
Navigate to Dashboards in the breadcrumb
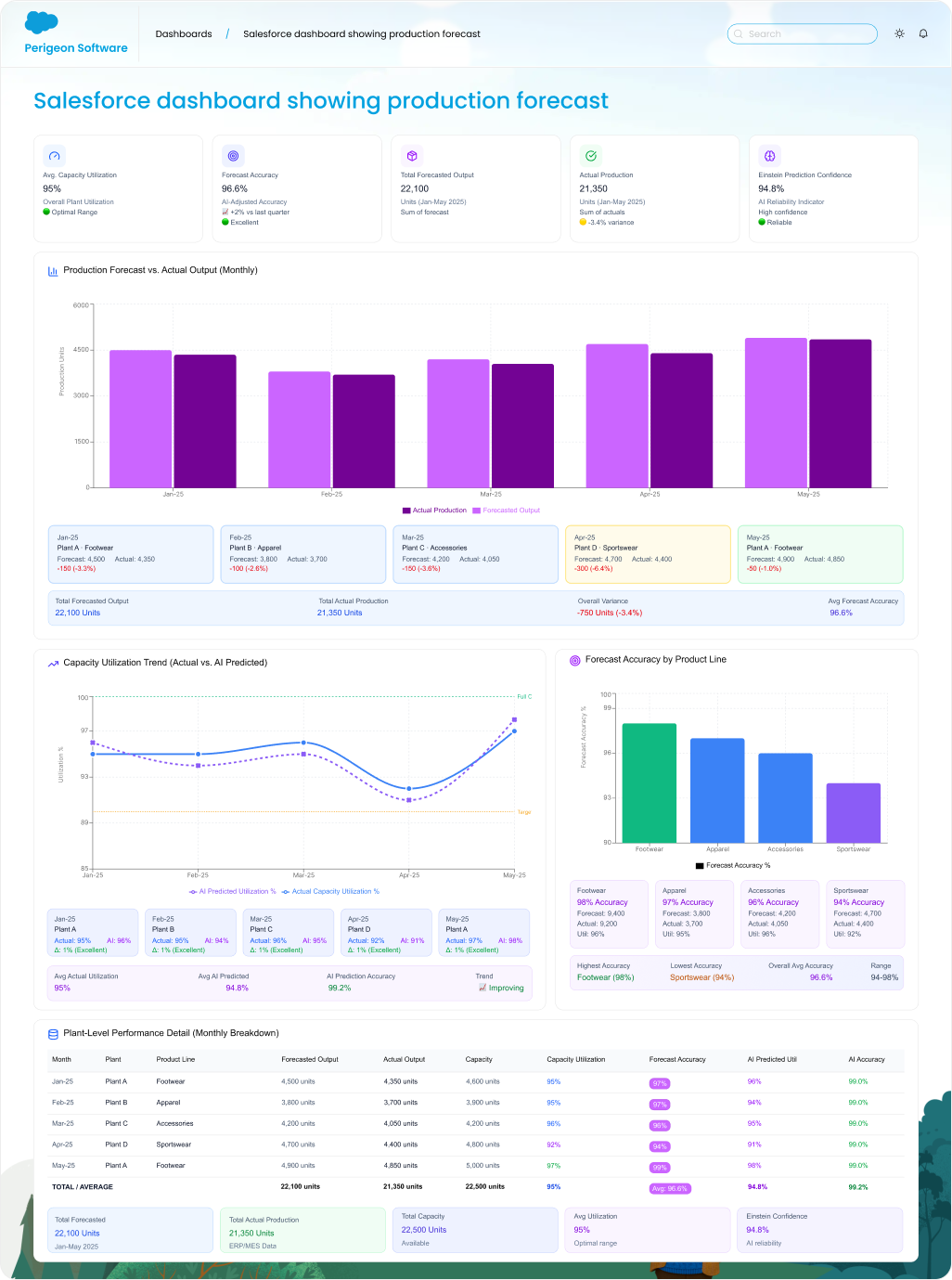[184, 34]
